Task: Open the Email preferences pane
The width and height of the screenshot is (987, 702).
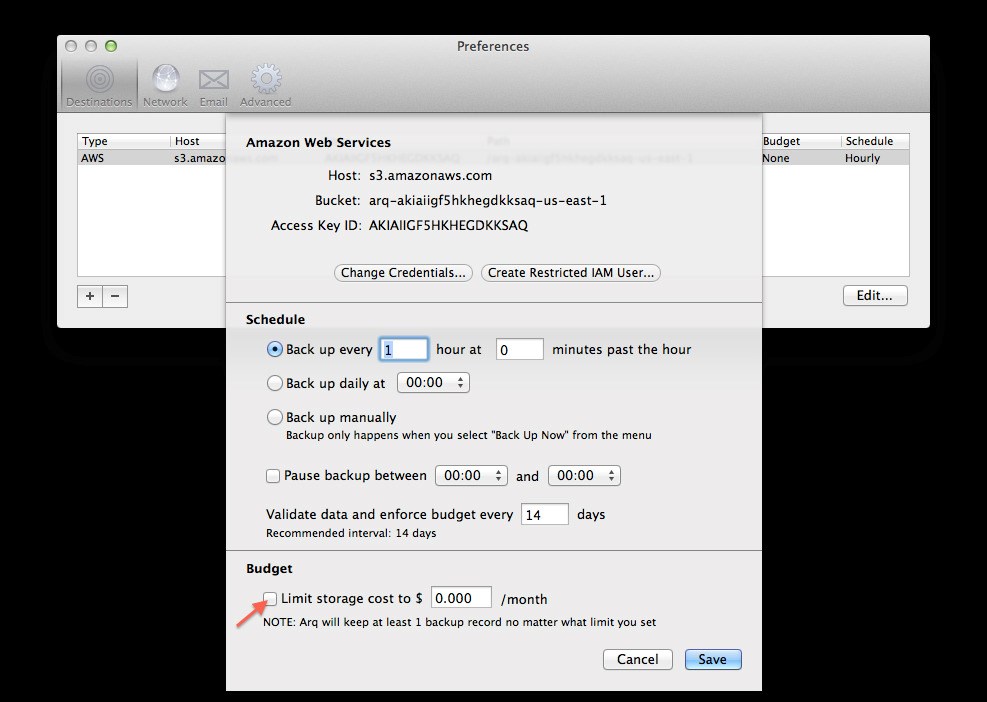Action: (213, 85)
